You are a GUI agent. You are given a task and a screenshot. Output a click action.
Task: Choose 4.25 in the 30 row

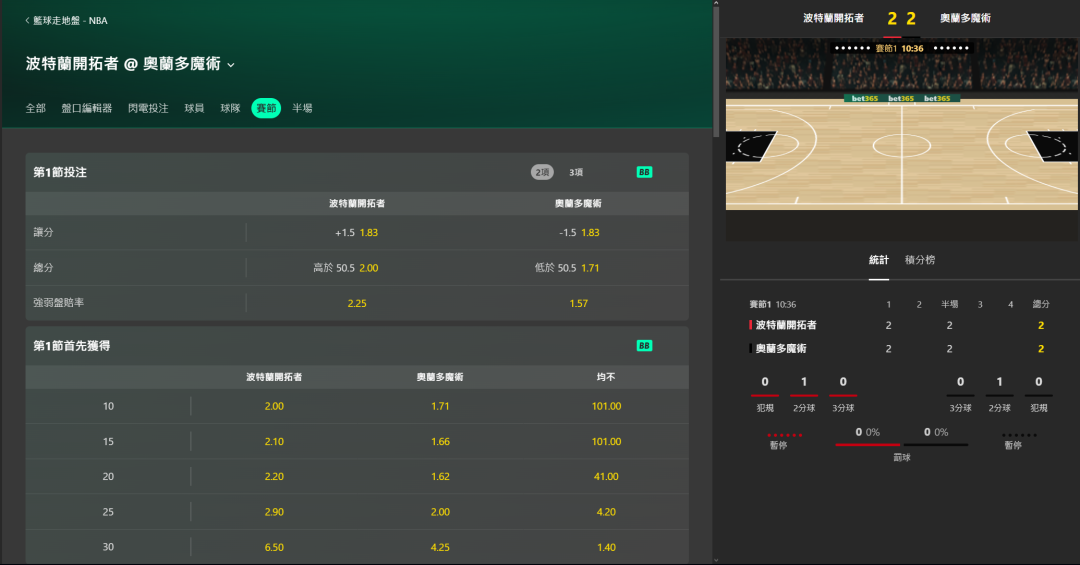[x=440, y=547]
